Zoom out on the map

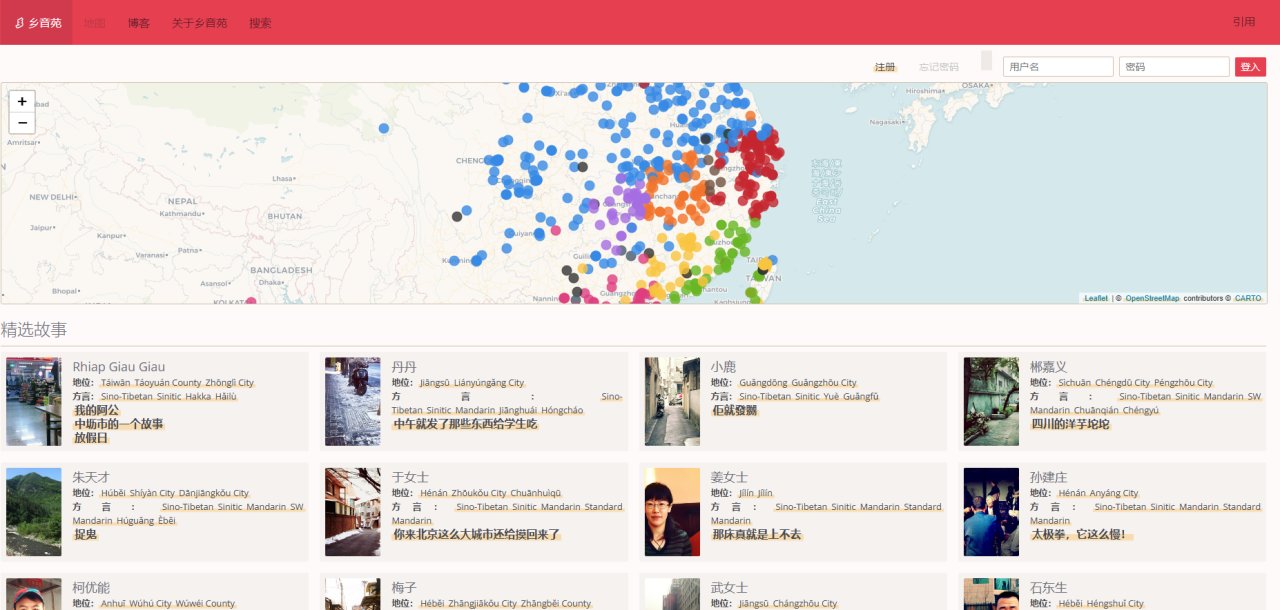[x=22, y=123]
